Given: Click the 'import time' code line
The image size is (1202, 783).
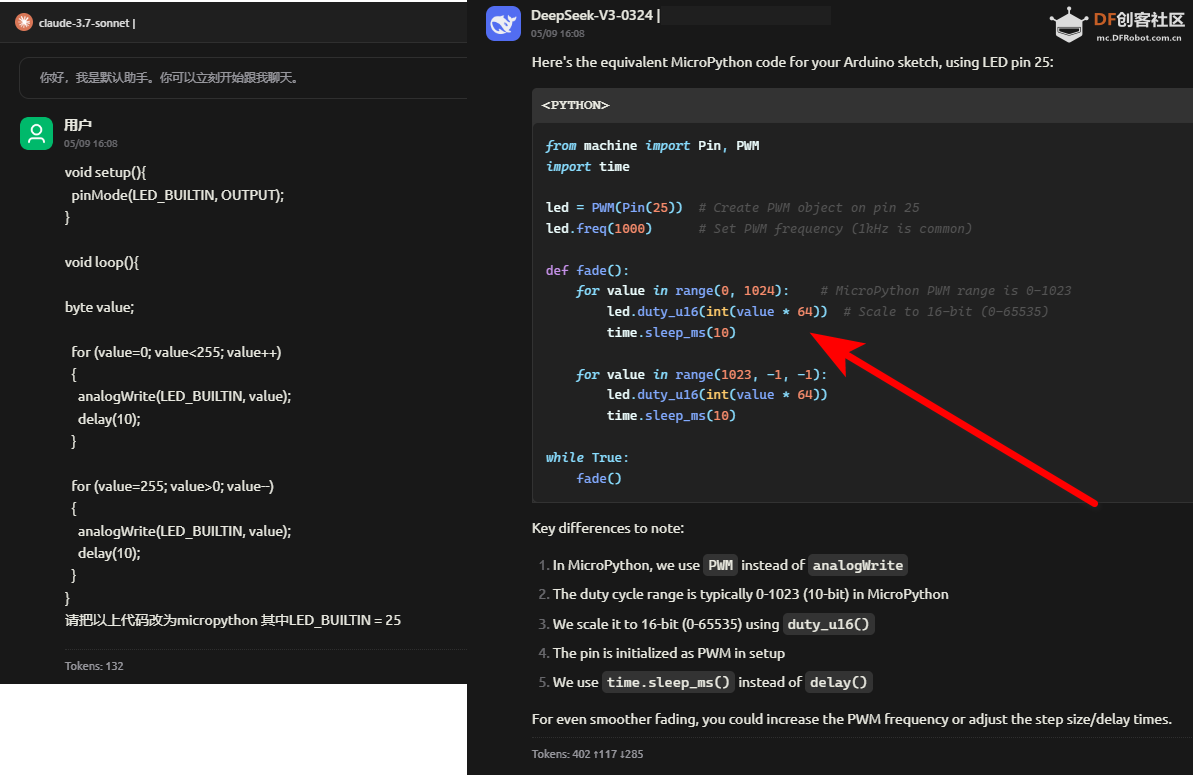Looking at the screenshot, I should coord(588,167).
